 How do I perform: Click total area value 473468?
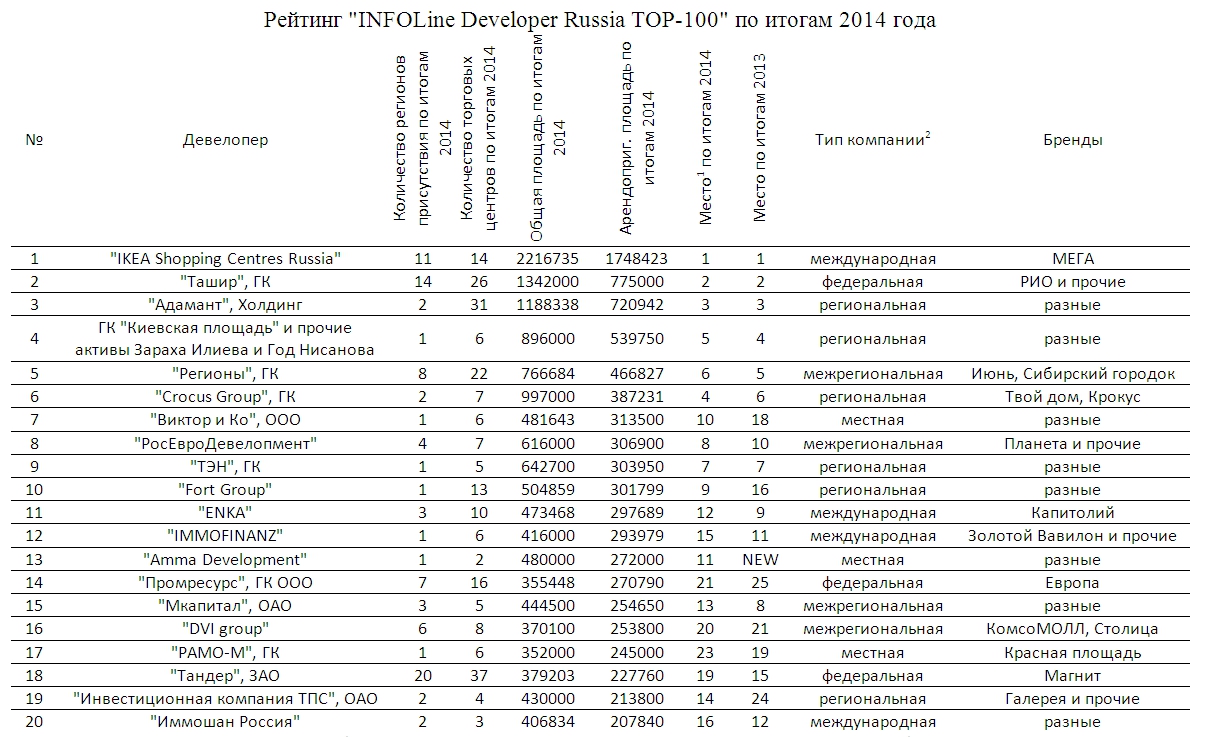pos(550,513)
